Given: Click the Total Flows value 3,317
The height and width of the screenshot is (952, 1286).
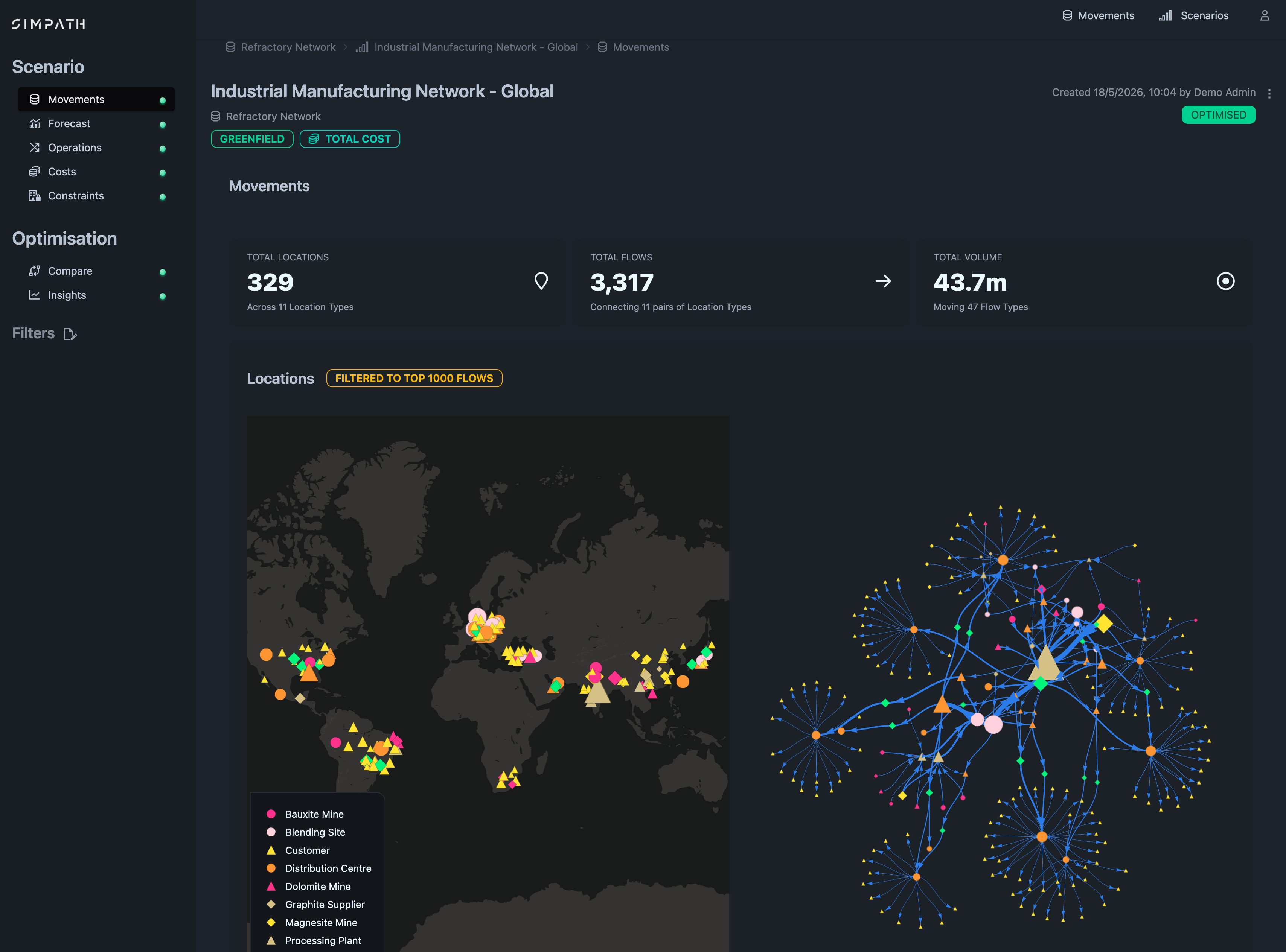Looking at the screenshot, I should coord(622,282).
